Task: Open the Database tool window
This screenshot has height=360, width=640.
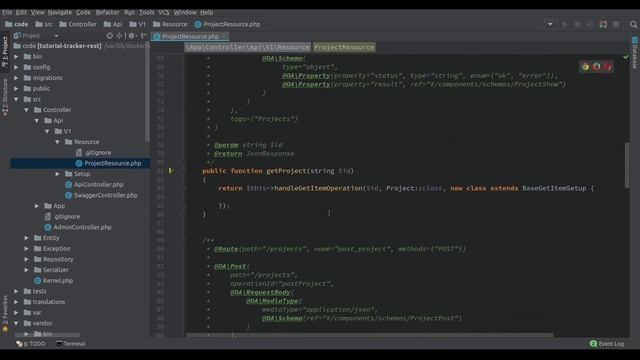Action: [635, 53]
